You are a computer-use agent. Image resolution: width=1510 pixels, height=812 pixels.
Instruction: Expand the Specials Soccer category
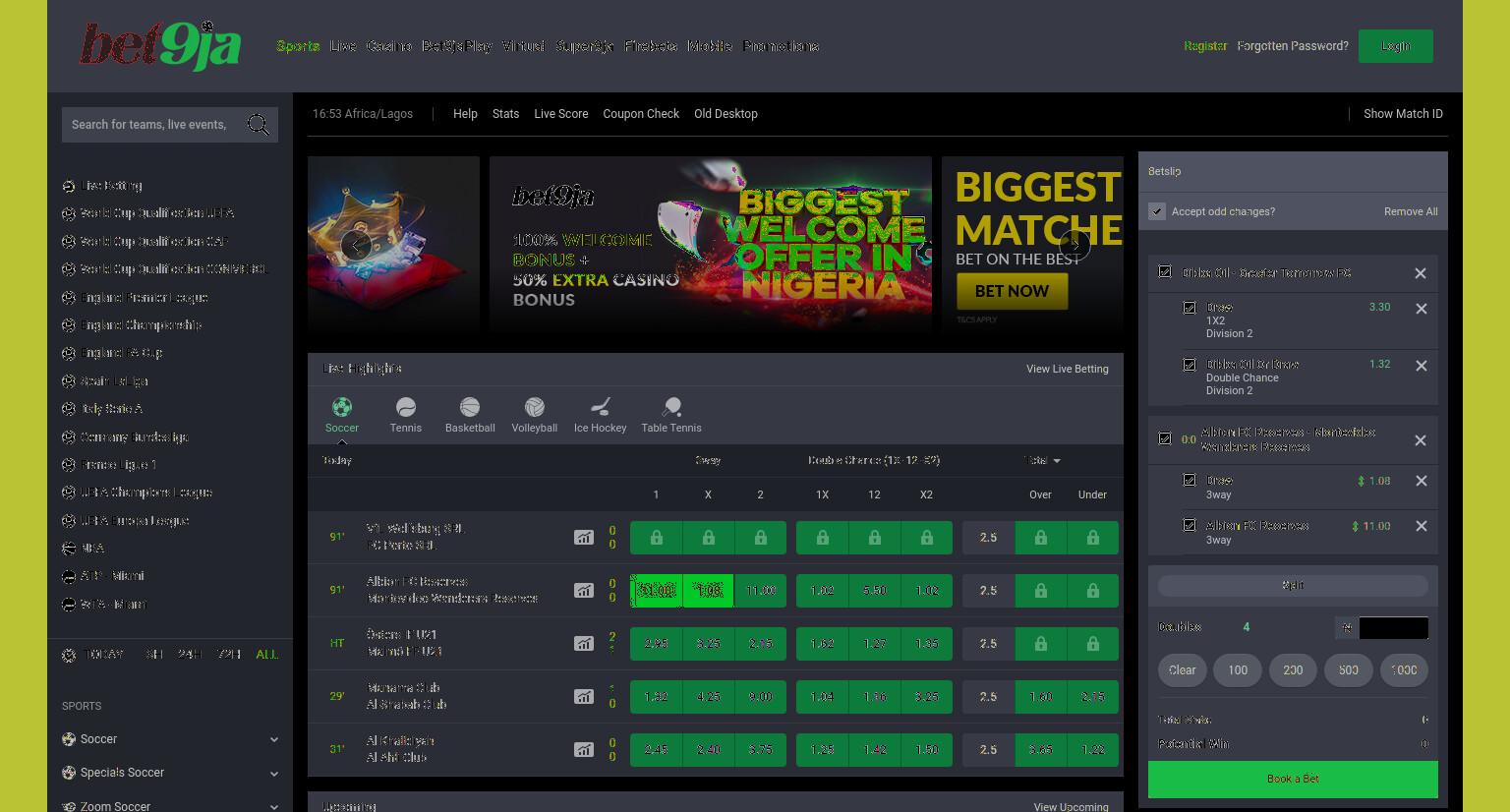pyautogui.click(x=170, y=773)
